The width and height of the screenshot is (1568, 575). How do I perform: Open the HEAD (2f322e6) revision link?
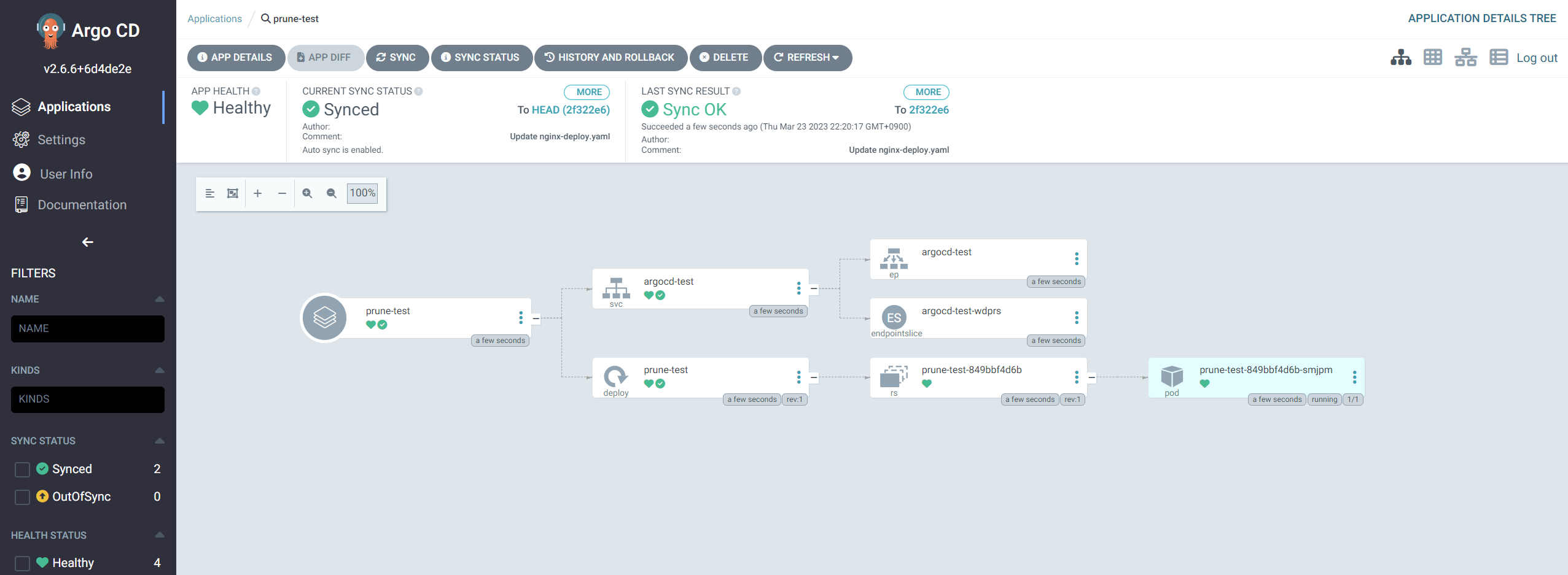click(571, 110)
